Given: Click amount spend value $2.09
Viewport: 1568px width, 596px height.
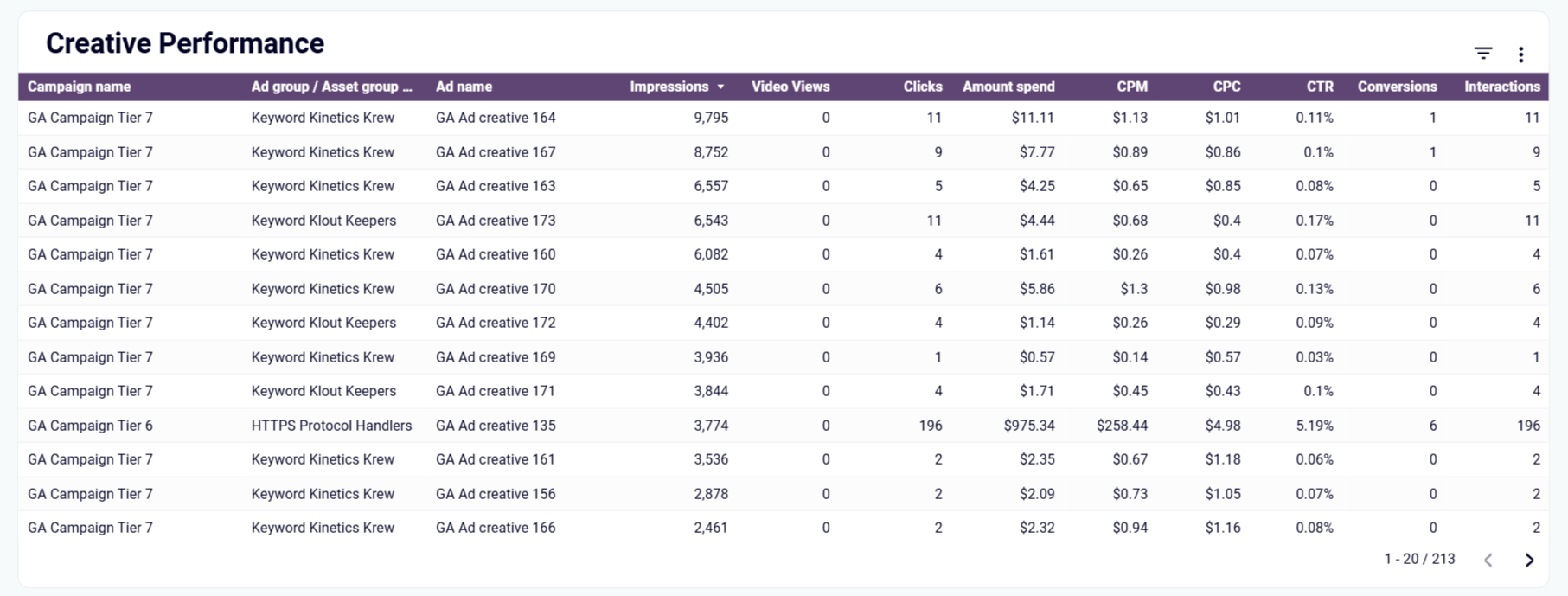Looking at the screenshot, I should [x=1037, y=494].
